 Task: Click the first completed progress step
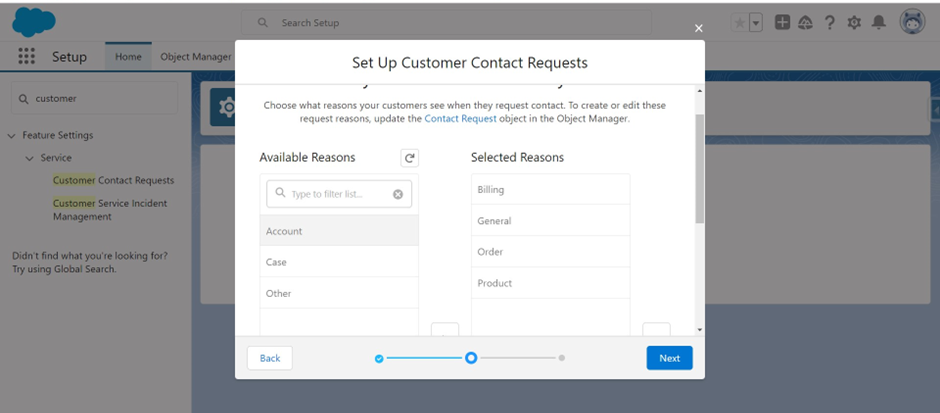pos(379,358)
